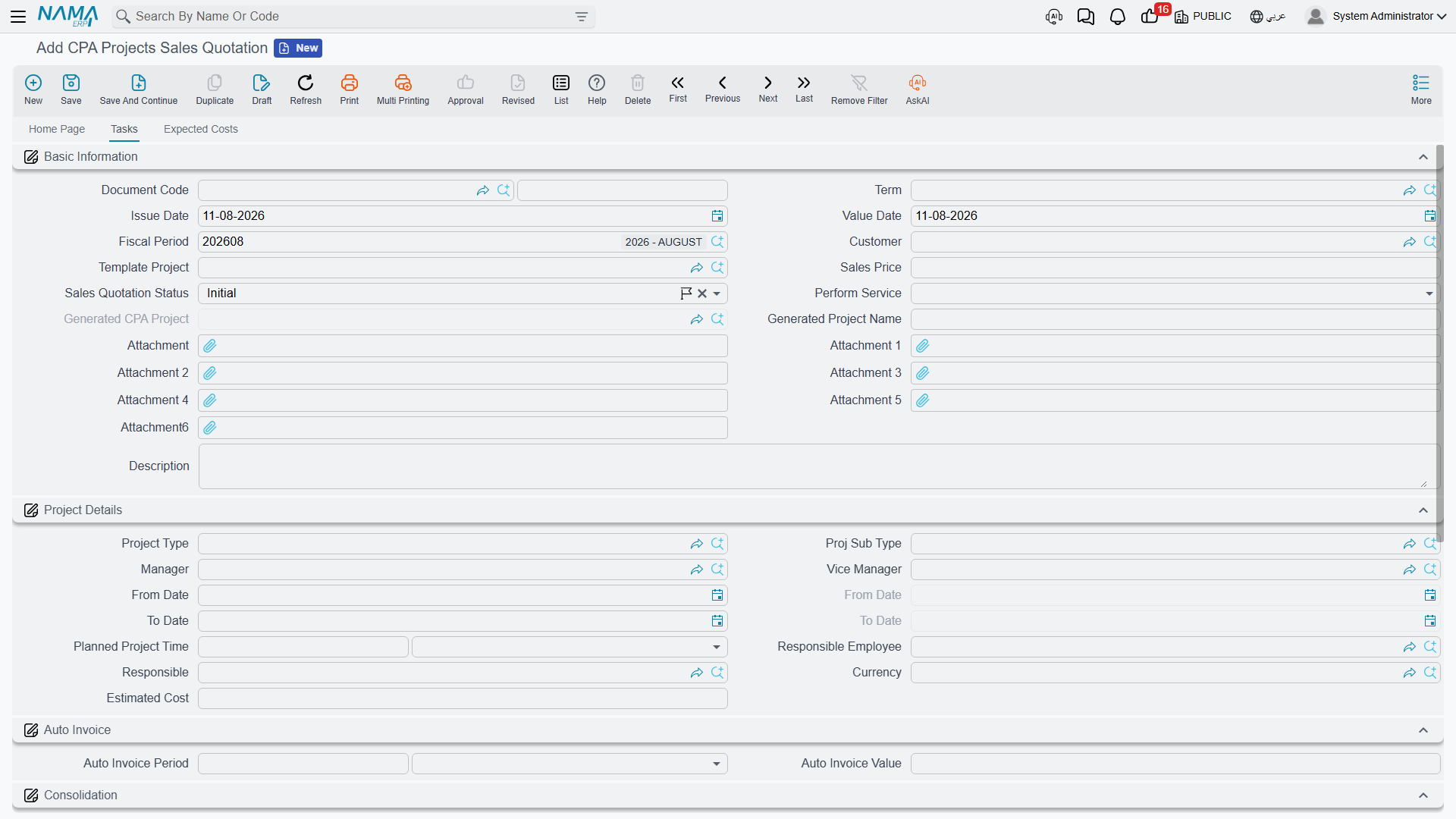The image size is (1456, 819).
Task: Open AskAI assistant from toolbar
Action: pyautogui.click(x=918, y=89)
